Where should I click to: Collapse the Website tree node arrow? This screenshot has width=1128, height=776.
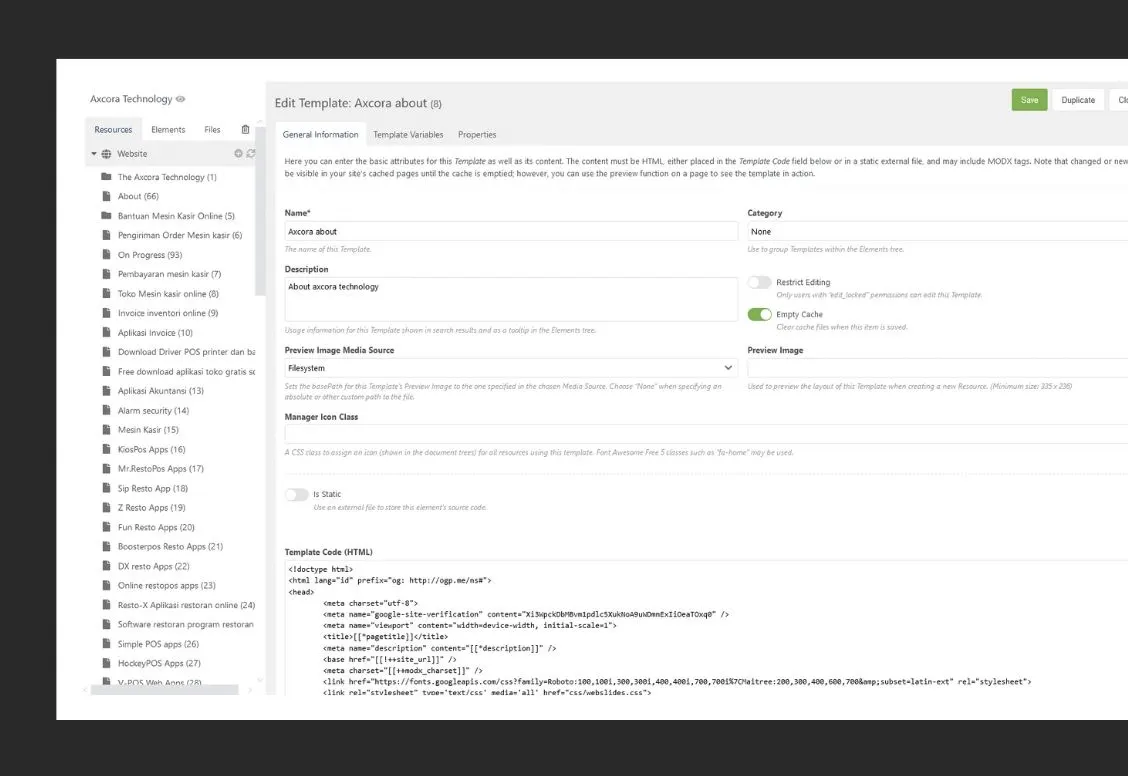[x=94, y=154]
